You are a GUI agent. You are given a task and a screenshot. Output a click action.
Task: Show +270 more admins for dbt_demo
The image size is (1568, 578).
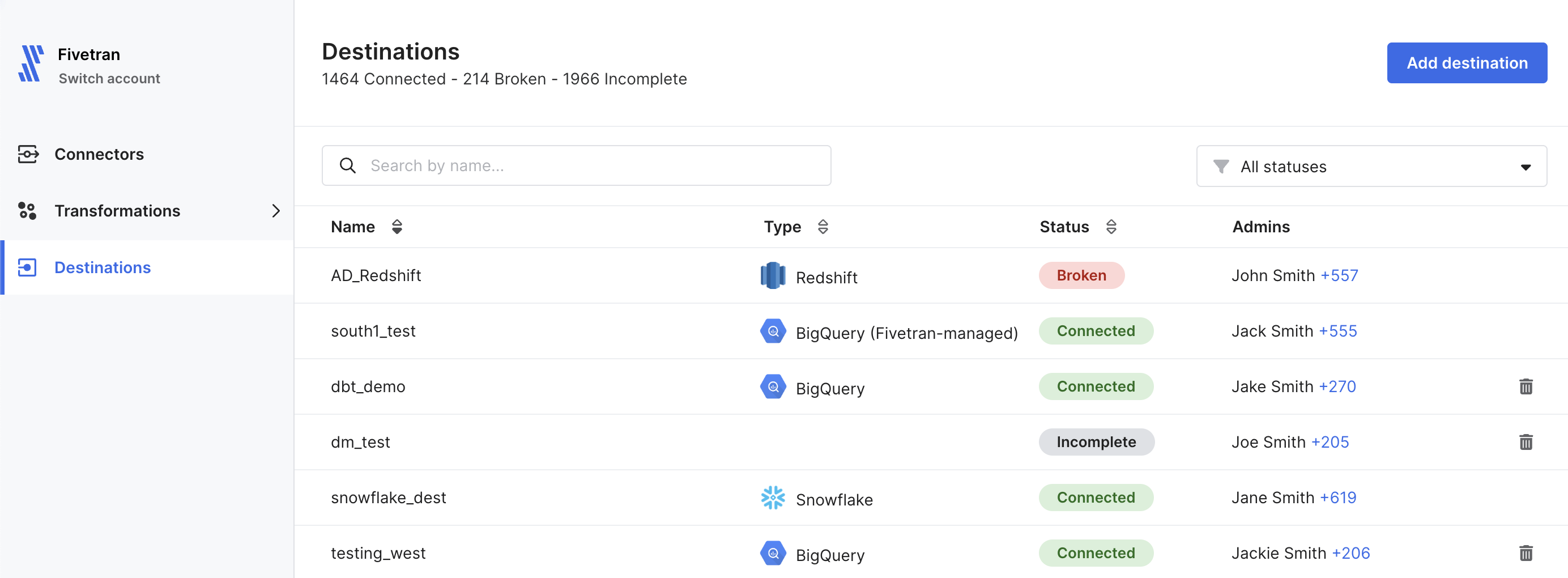click(x=1337, y=387)
